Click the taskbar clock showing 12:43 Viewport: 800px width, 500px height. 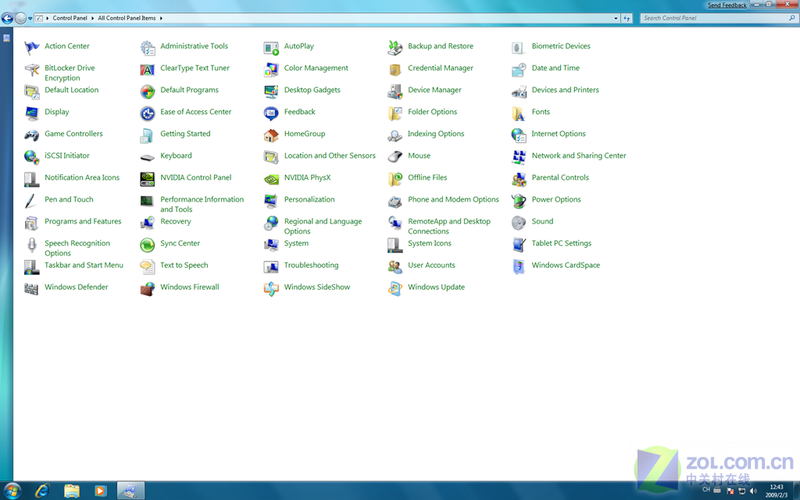776,491
